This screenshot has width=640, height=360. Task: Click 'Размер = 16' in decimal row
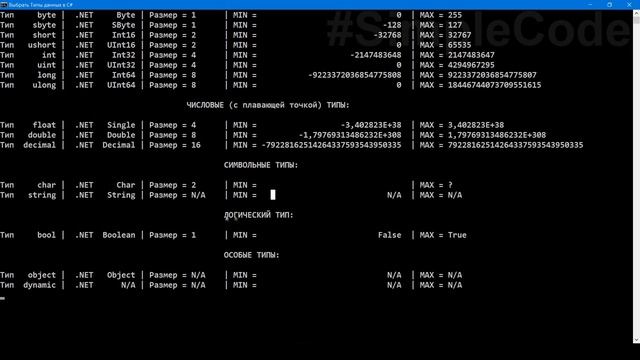pyautogui.click(x=175, y=145)
